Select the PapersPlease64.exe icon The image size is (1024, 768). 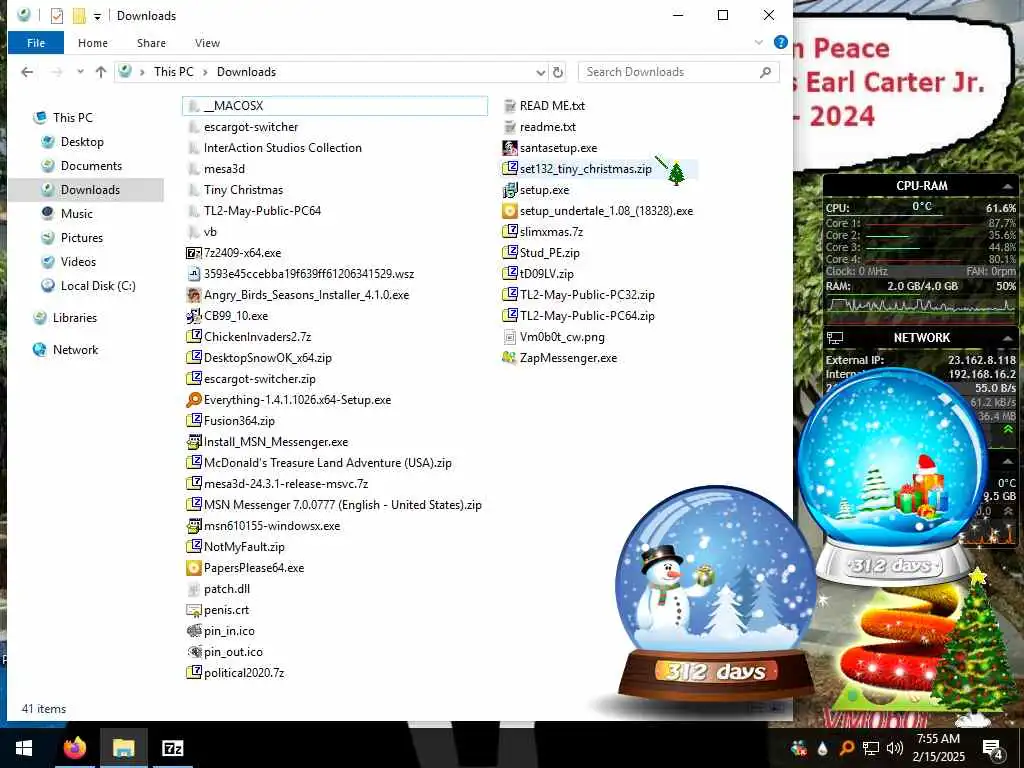click(194, 568)
